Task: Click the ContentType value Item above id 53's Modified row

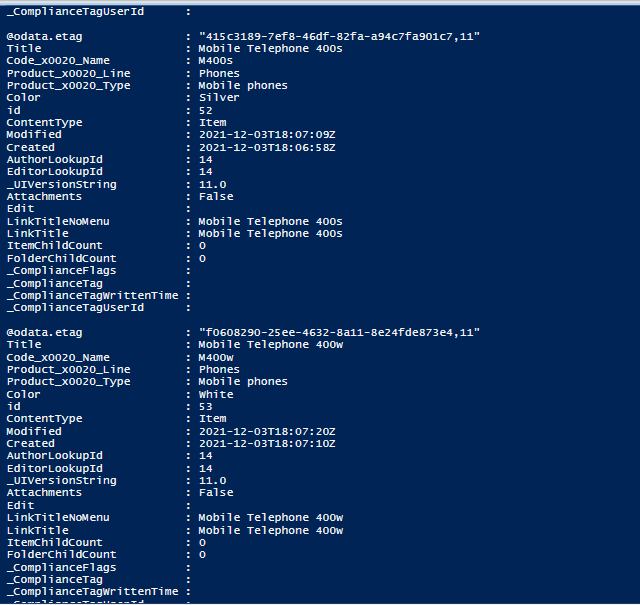Action: click(x=212, y=419)
